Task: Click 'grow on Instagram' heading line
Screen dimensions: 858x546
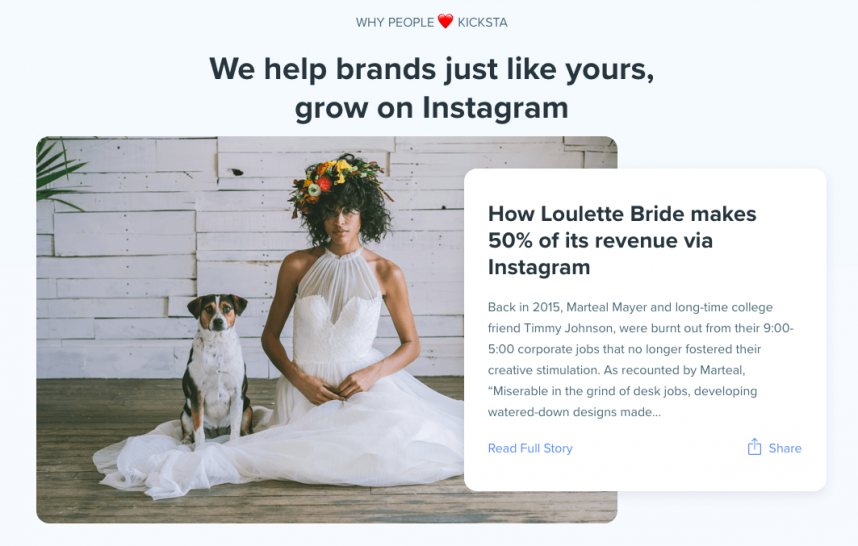Action: 431,108
